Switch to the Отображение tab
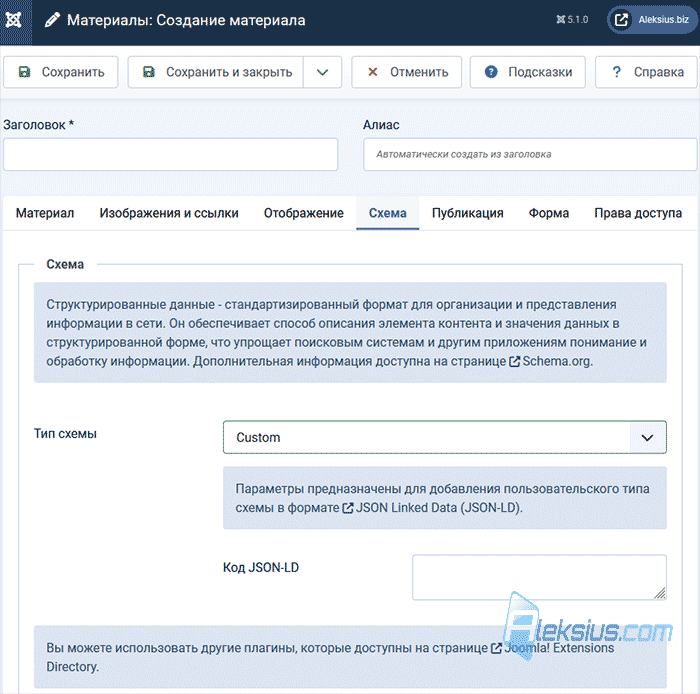This screenshot has height=694, width=700. click(x=304, y=213)
